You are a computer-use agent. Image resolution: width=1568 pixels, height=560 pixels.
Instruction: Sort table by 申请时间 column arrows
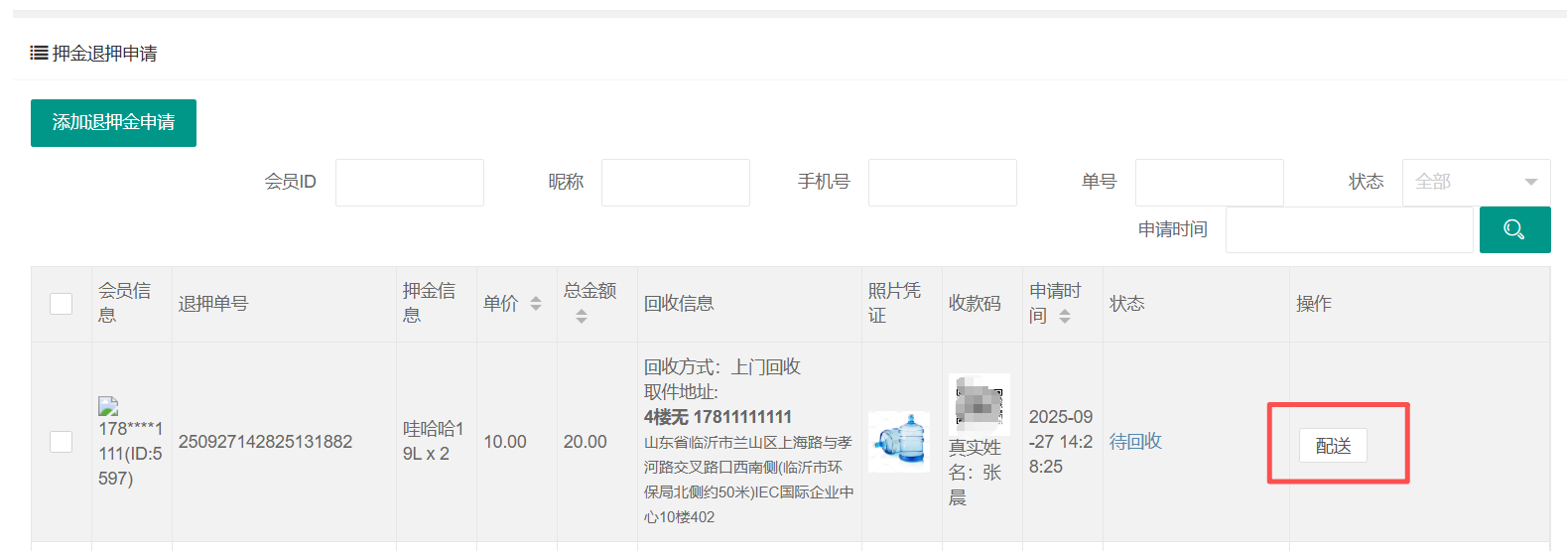tap(1065, 316)
